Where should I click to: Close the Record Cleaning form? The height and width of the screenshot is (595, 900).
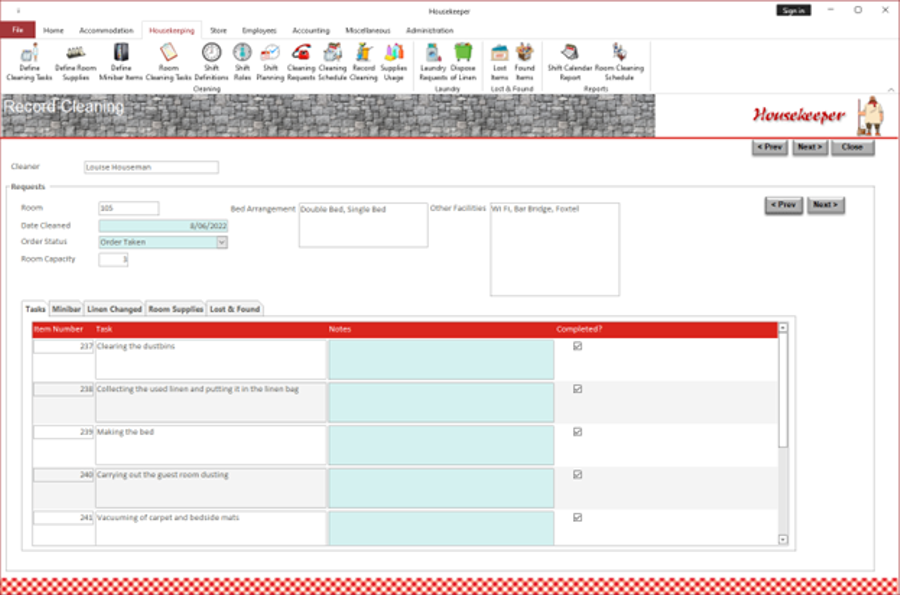(852, 147)
